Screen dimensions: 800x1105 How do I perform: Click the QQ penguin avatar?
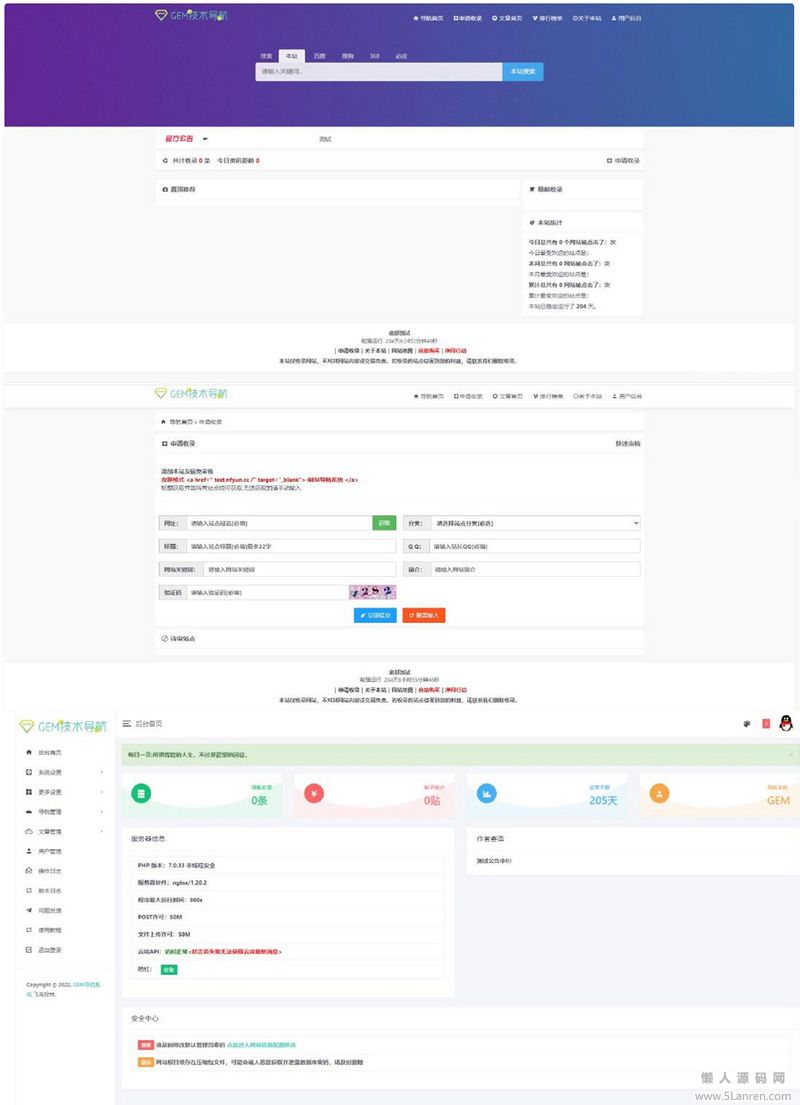[786, 723]
